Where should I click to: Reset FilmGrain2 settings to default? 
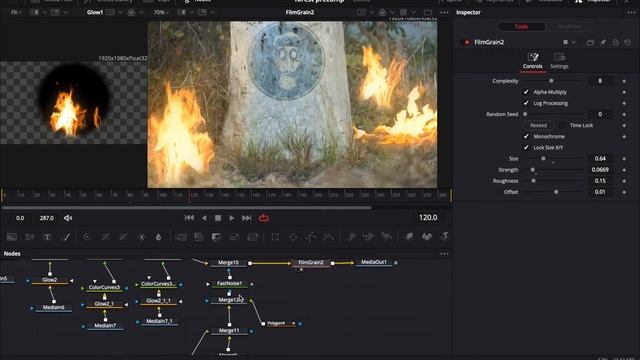[628, 42]
